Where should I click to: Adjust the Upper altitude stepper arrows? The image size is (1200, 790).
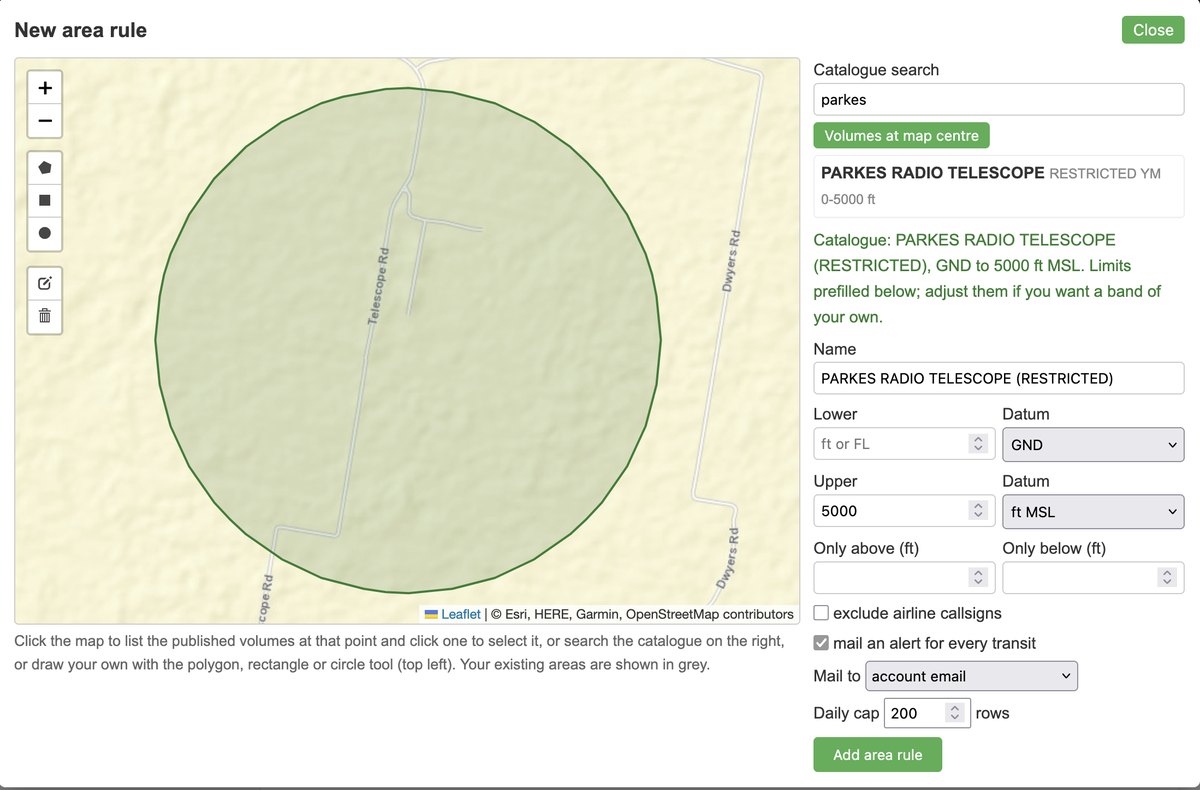(x=979, y=511)
